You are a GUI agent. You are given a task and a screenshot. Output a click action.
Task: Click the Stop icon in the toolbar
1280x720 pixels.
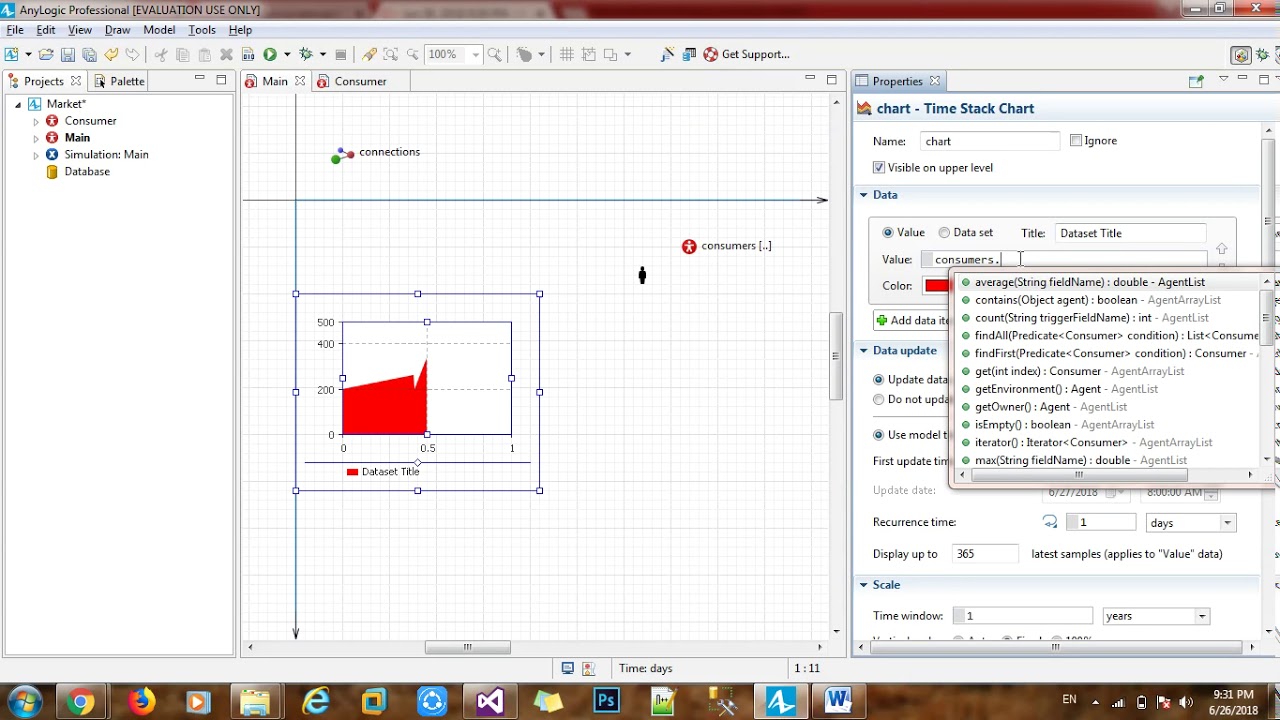pyautogui.click(x=341, y=54)
